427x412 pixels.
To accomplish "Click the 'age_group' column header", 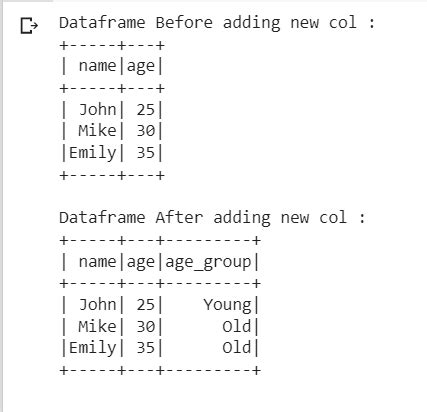I will [x=208, y=262].
